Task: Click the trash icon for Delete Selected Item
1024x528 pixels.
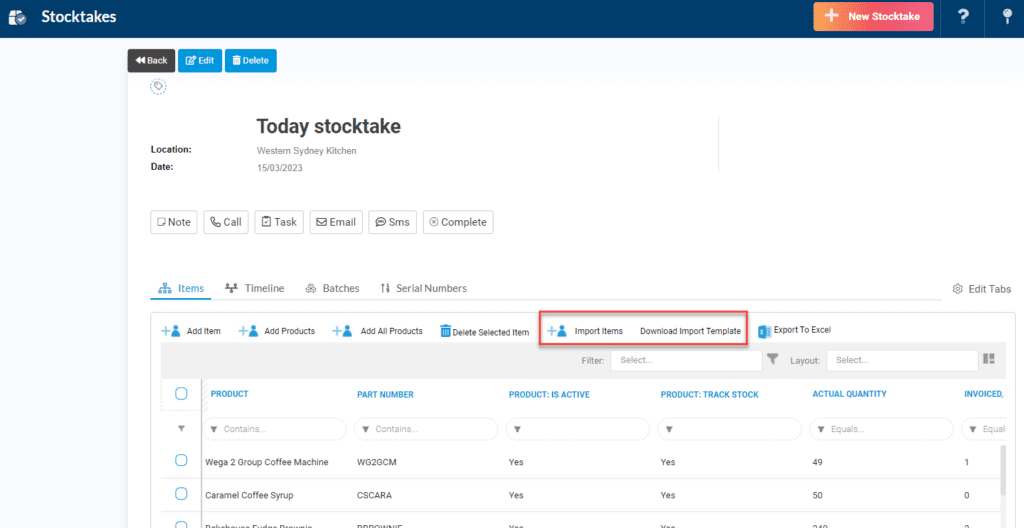Action: [445, 331]
